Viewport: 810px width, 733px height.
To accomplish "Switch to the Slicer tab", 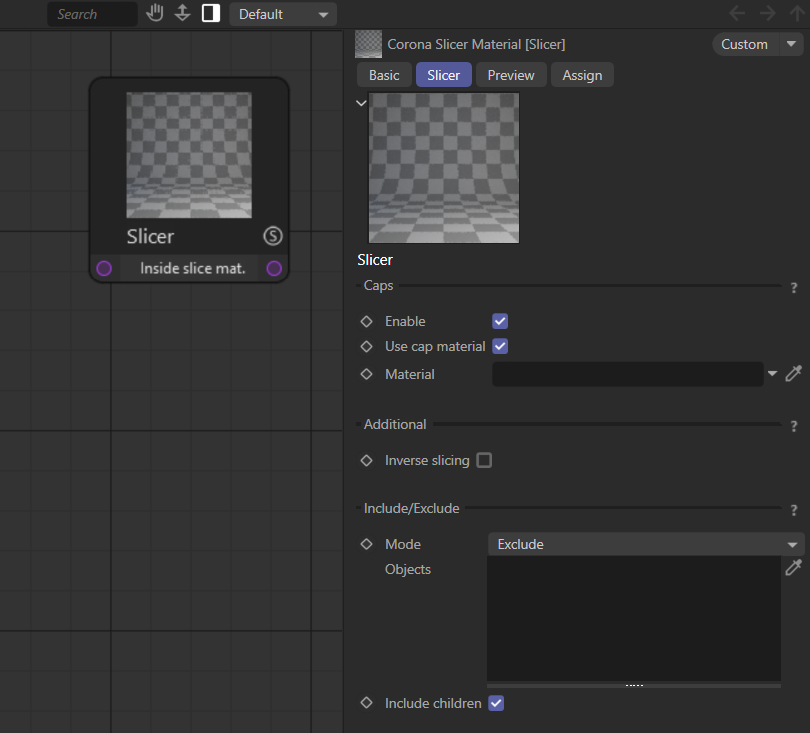I will (x=443, y=75).
